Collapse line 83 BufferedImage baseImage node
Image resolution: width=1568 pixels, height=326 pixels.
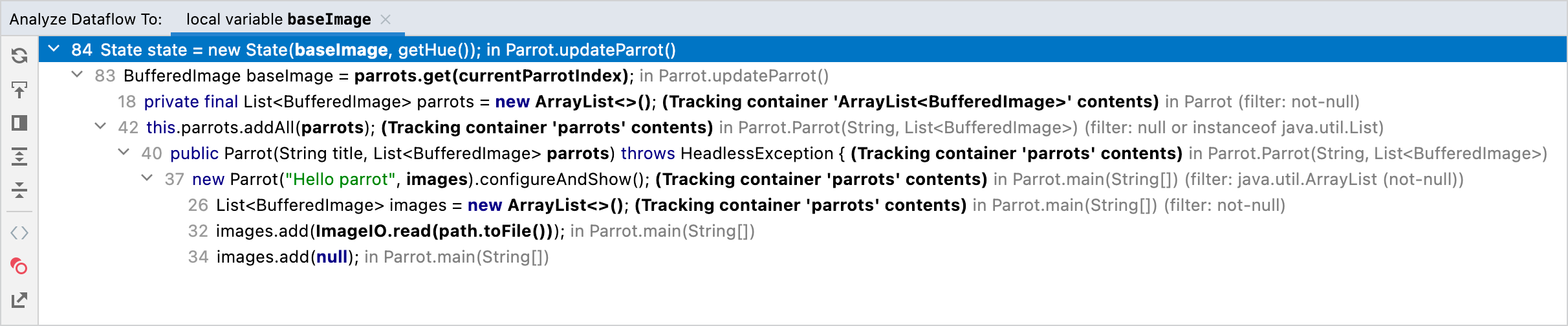[77, 75]
